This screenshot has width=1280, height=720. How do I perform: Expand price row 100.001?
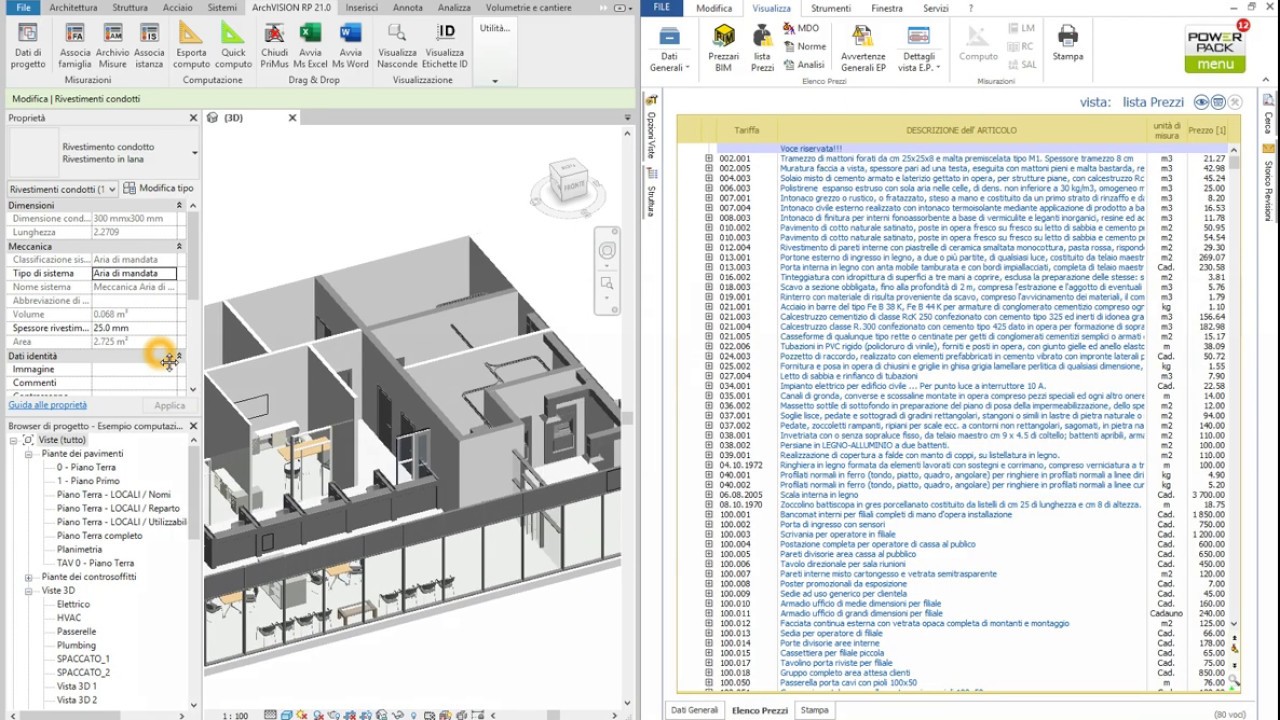(x=709, y=515)
